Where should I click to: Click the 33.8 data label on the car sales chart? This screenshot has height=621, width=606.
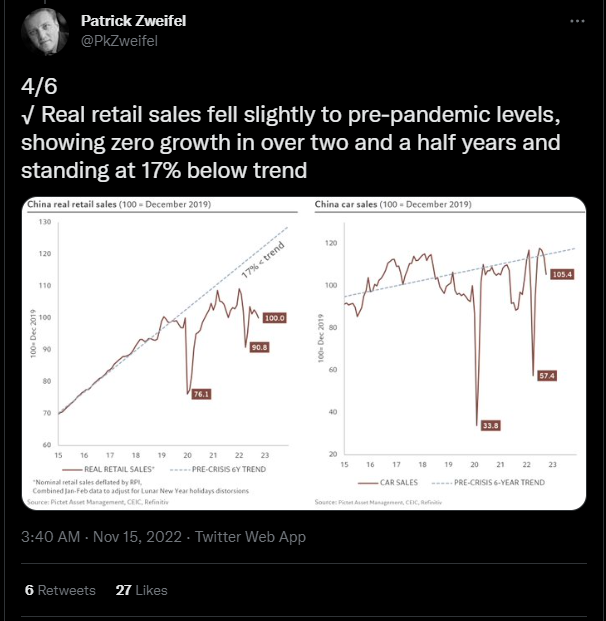491,426
